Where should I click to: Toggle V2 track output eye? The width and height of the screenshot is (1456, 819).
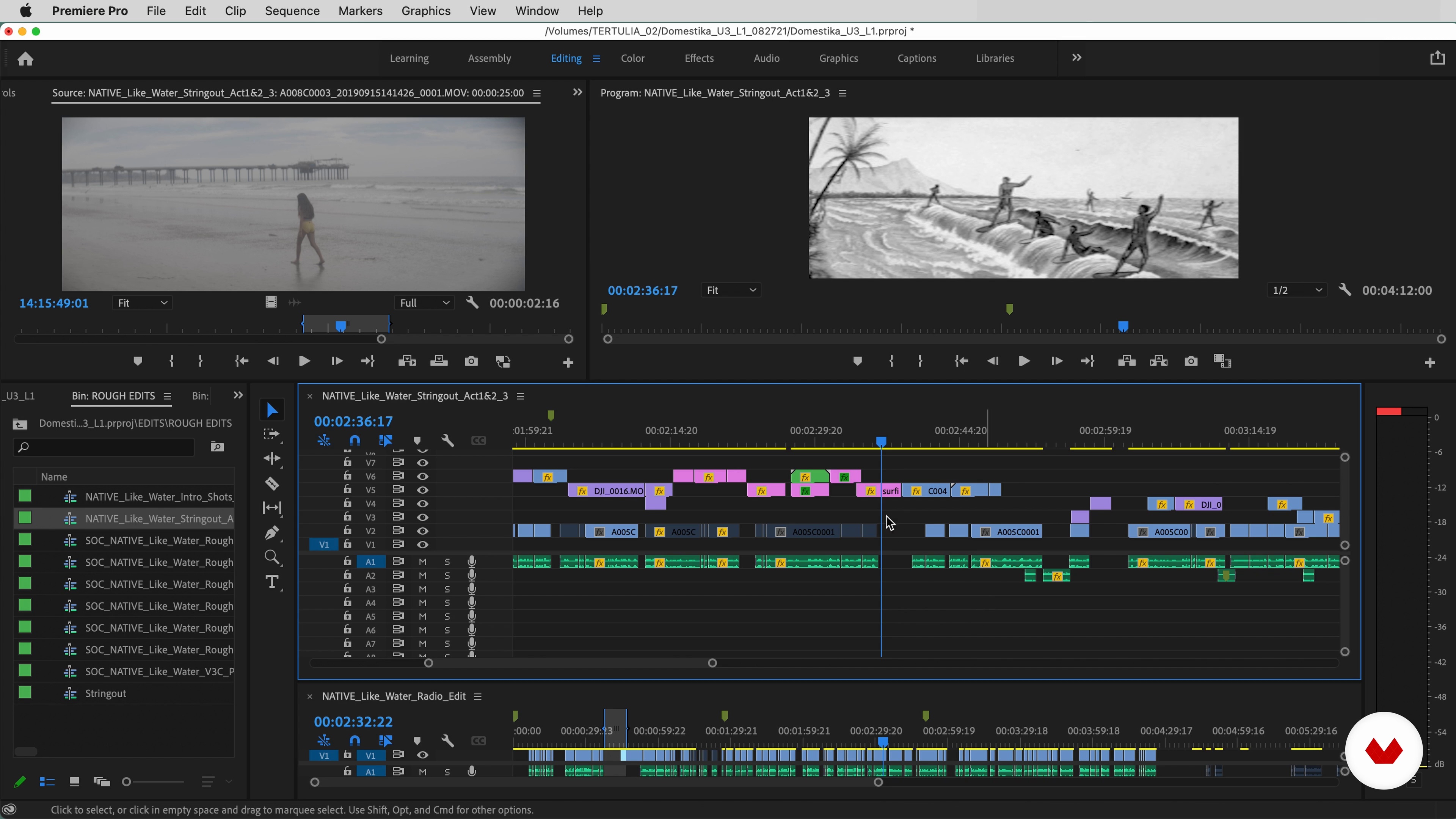(422, 531)
